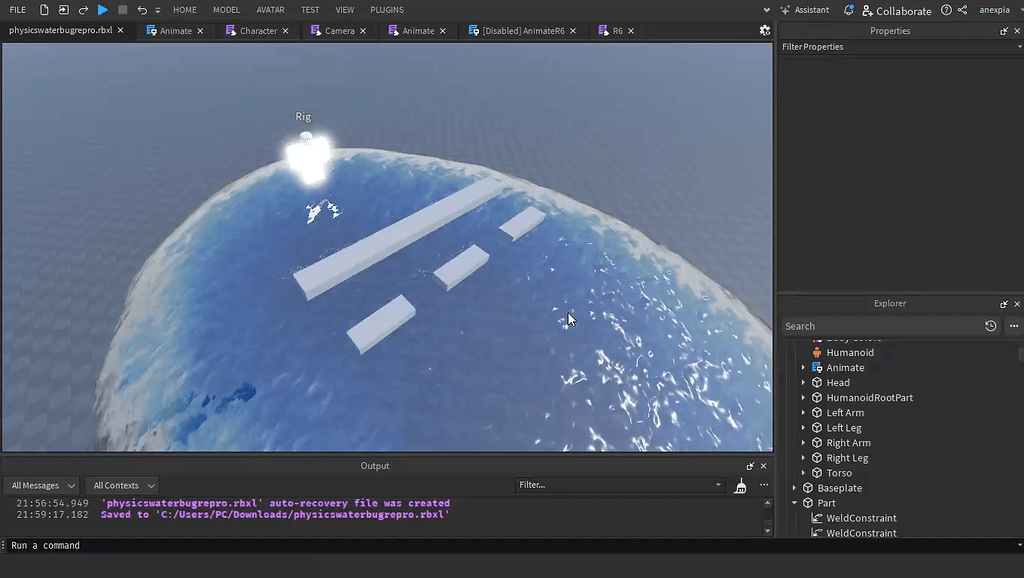Click the Undo arrow icon
This screenshot has width=1024, height=578.
[x=142, y=10]
